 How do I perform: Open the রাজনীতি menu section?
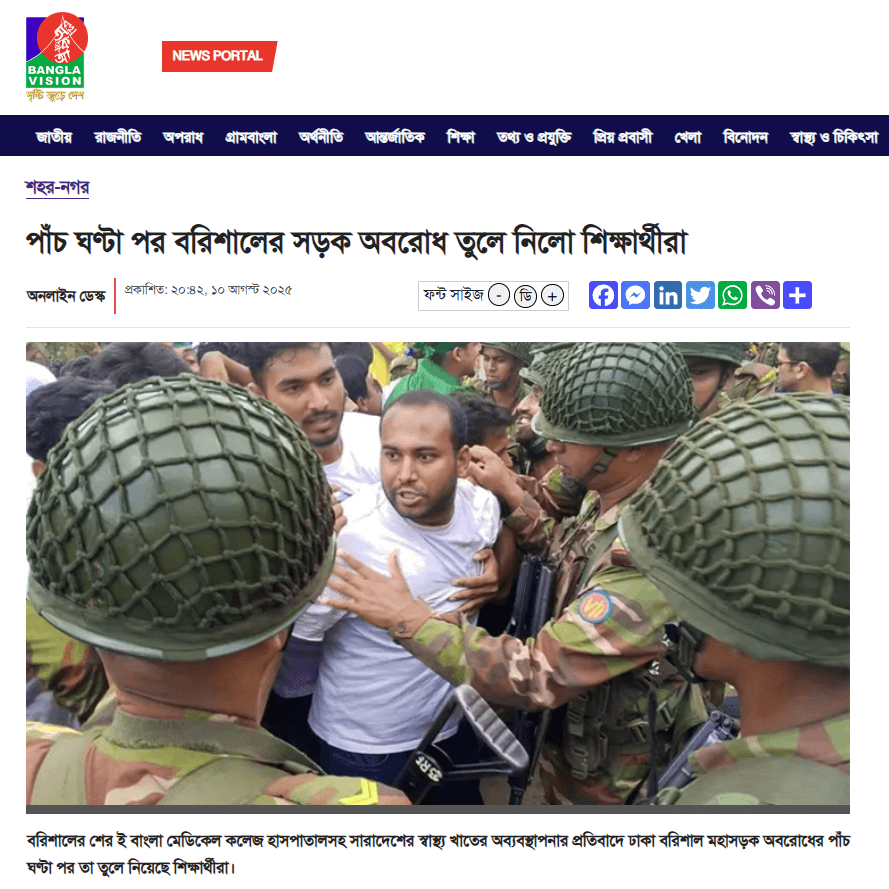click(x=118, y=137)
